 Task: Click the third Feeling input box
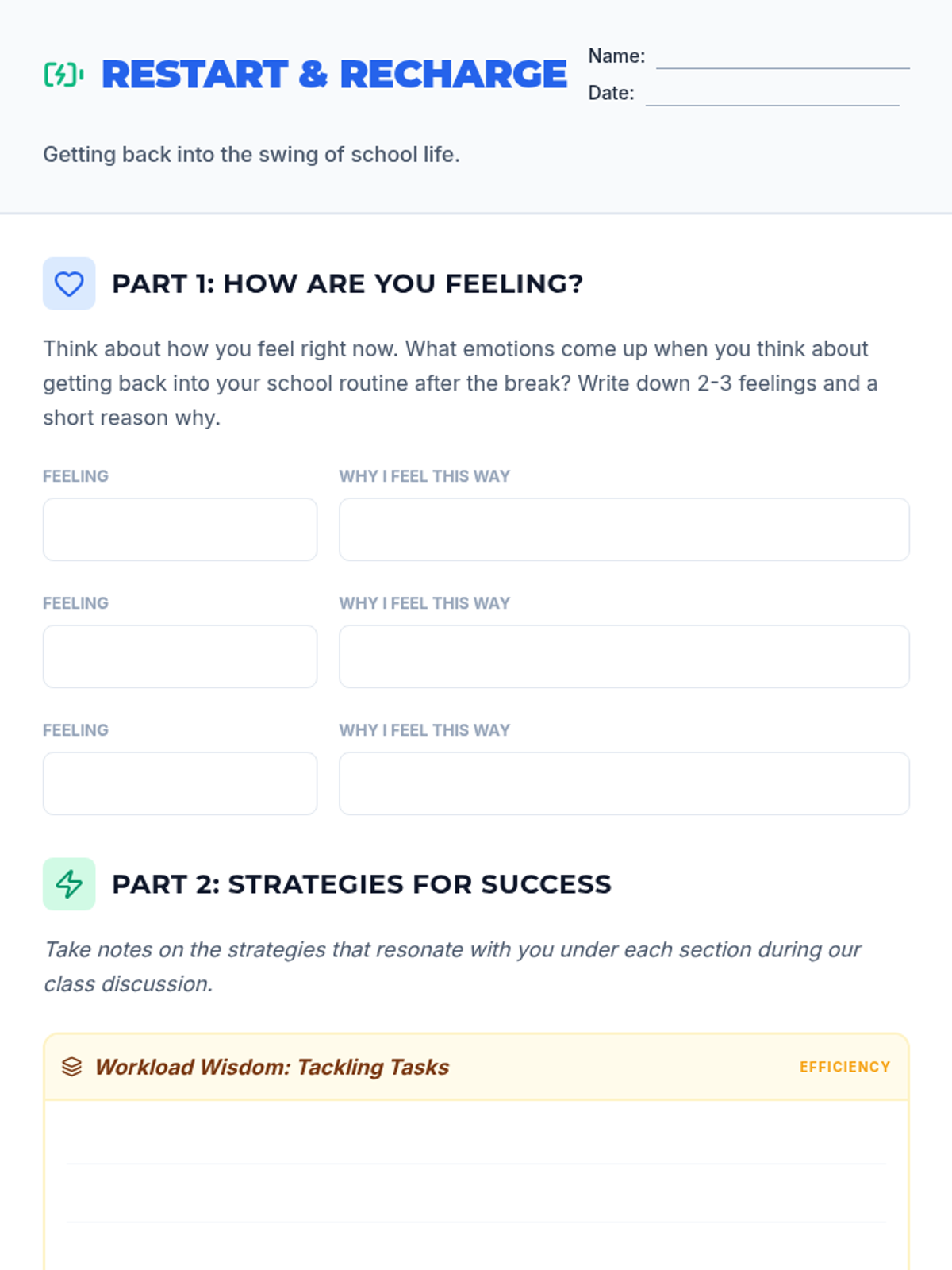(180, 783)
